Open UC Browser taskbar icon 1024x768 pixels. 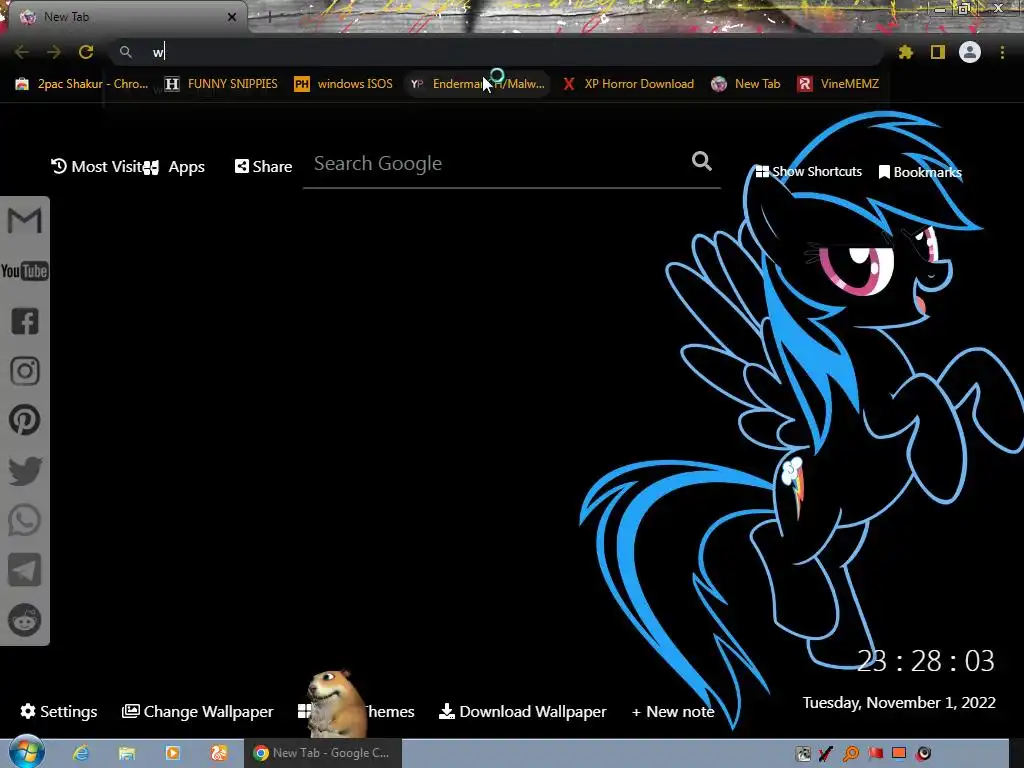click(x=219, y=753)
